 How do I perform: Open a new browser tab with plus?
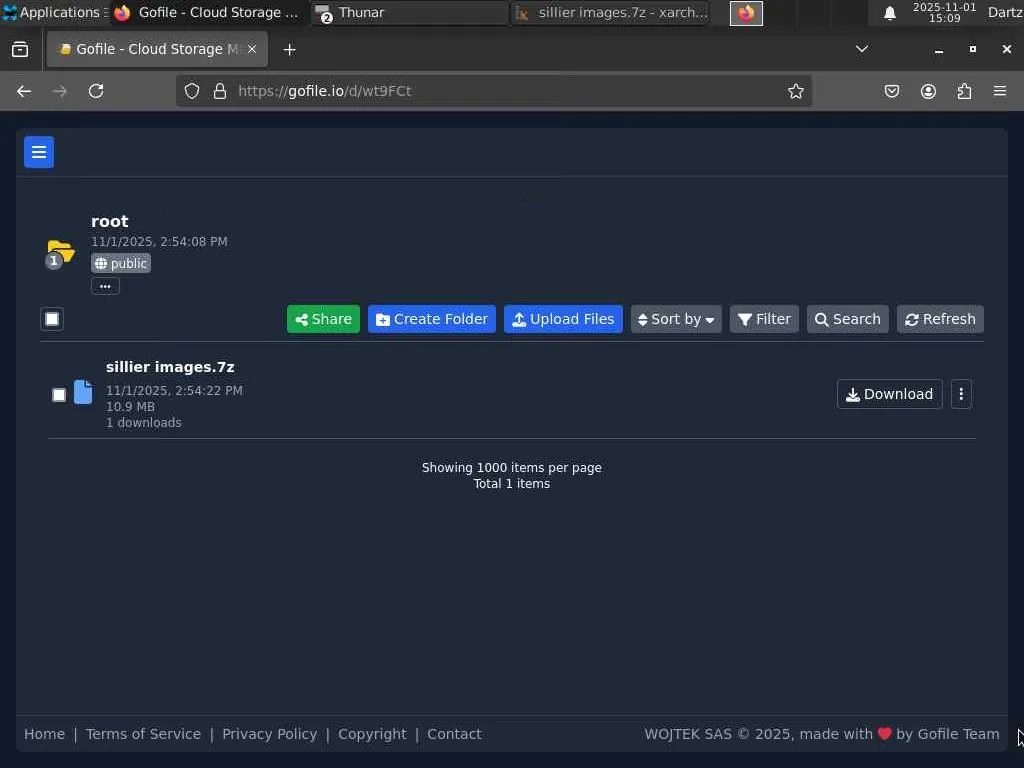coord(289,50)
